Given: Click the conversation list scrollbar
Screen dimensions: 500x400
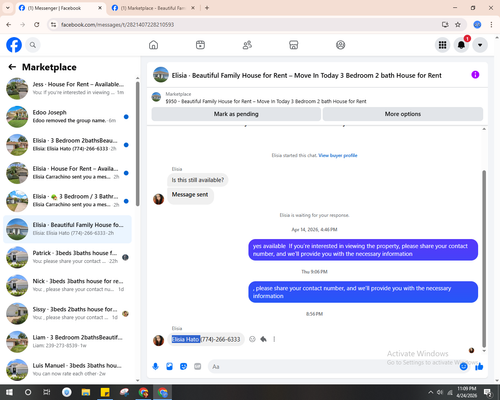Looking at the screenshot, I should coord(137,143).
